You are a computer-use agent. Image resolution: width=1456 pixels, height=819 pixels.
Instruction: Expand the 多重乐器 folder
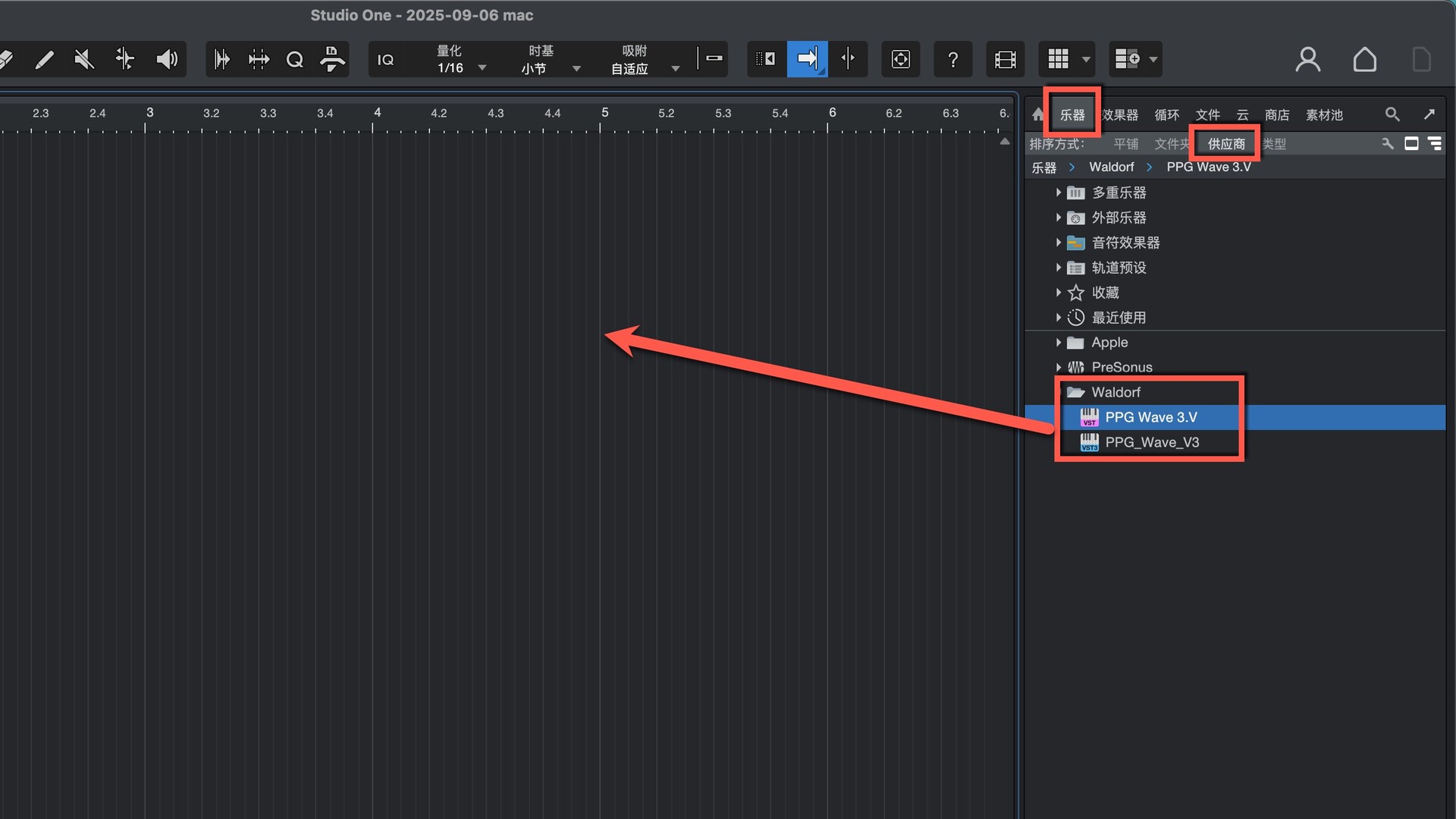point(1058,193)
